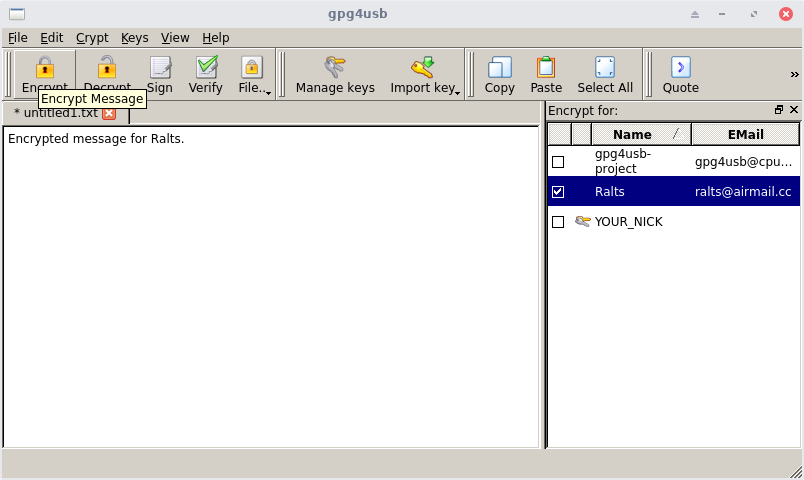804x480 pixels.
Task: Click the gpg4usb@cpu... email cell
Action: [743, 162]
